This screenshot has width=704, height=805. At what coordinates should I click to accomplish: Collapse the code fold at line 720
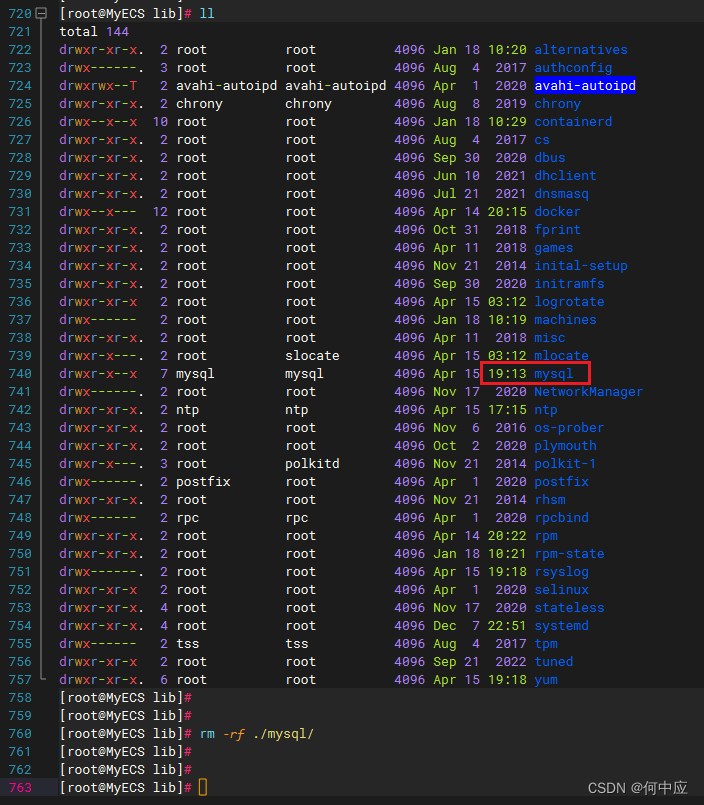click(42, 13)
